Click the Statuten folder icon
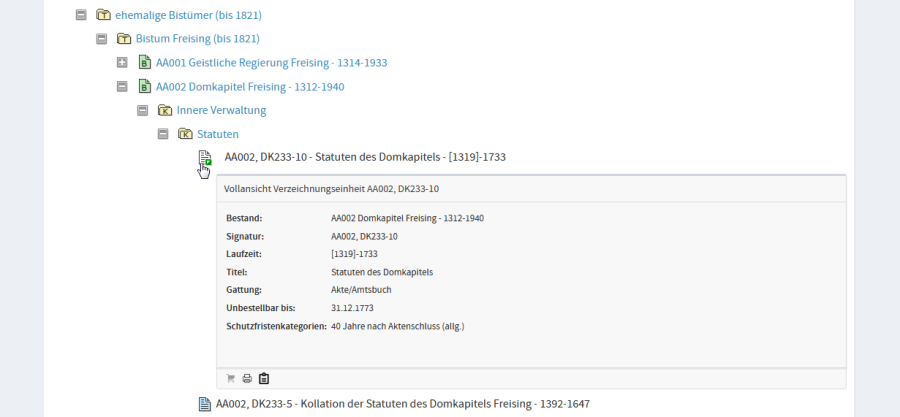This screenshot has width=900, height=417. (x=184, y=134)
